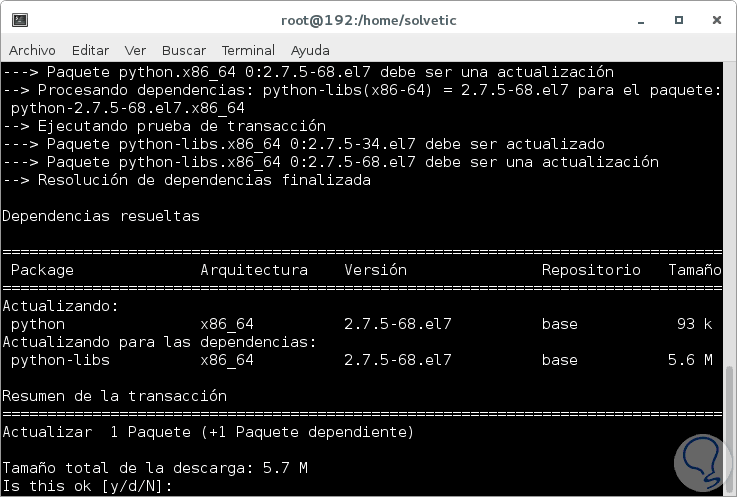Click 'Procesando dependencias' line
Viewport: 737px width, 497px height.
pos(361,90)
